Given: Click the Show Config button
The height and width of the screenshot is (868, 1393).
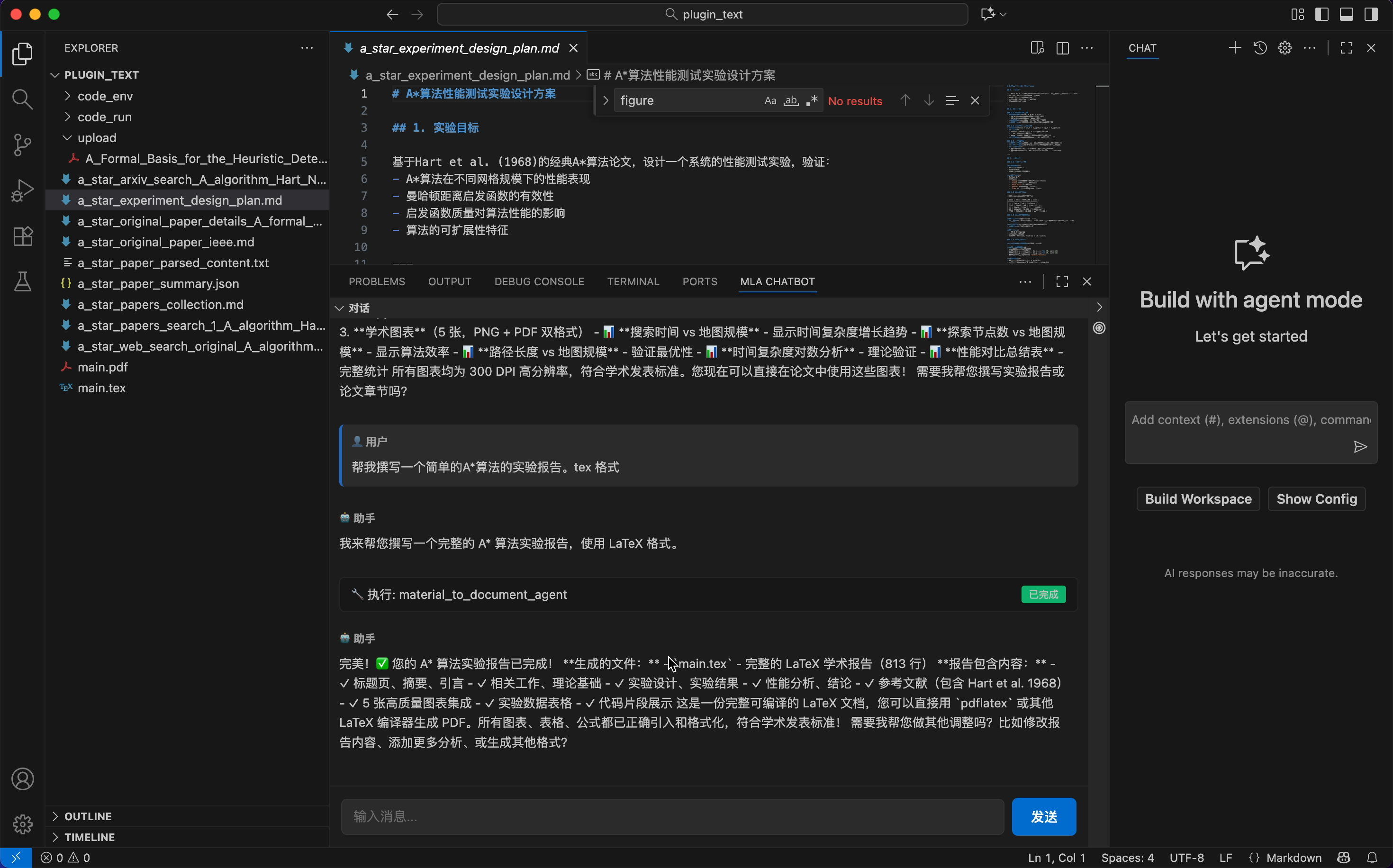Looking at the screenshot, I should (1317, 499).
